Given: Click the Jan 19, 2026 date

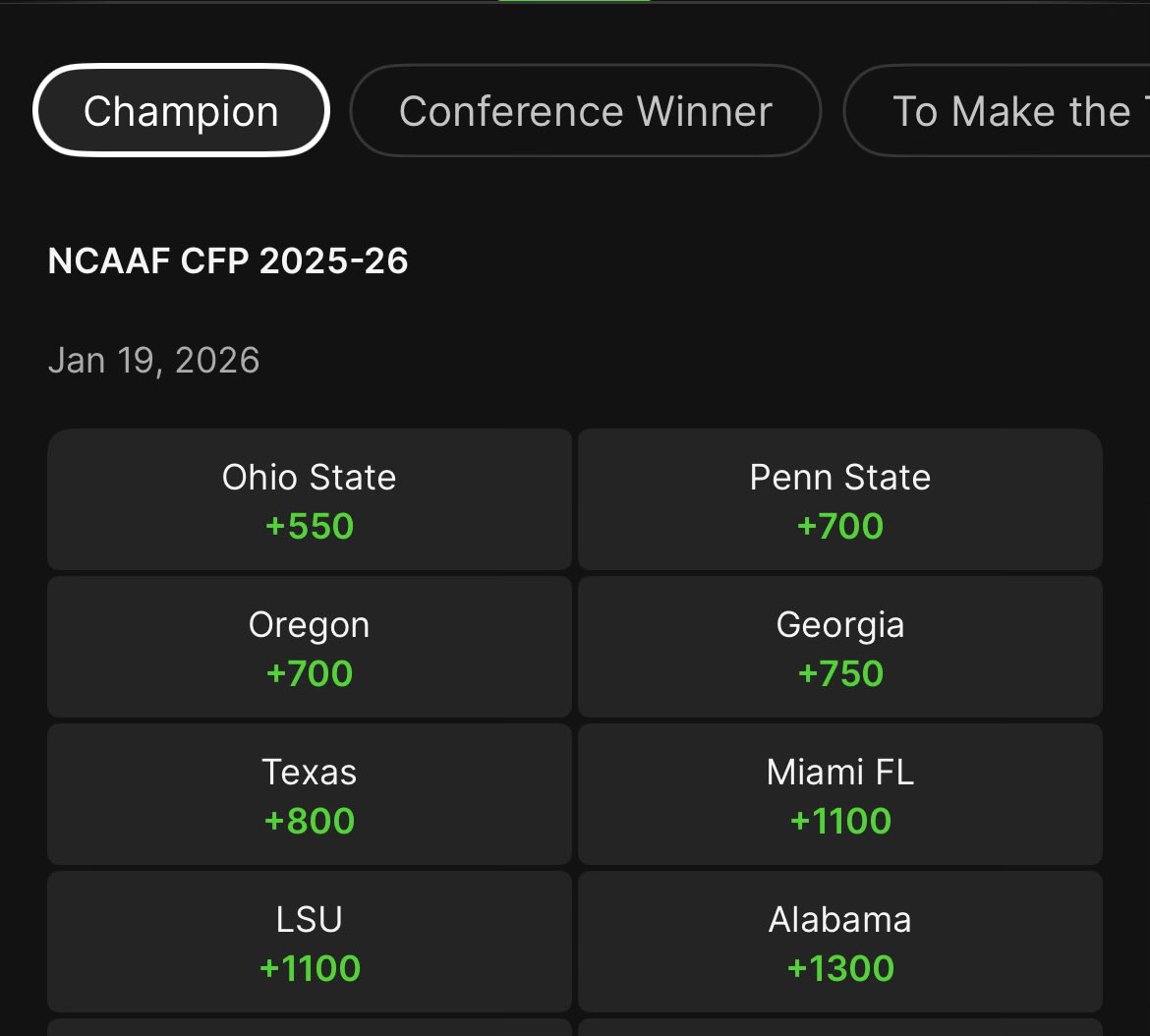Looking at the screenshot, I should [x=154, y=361].
